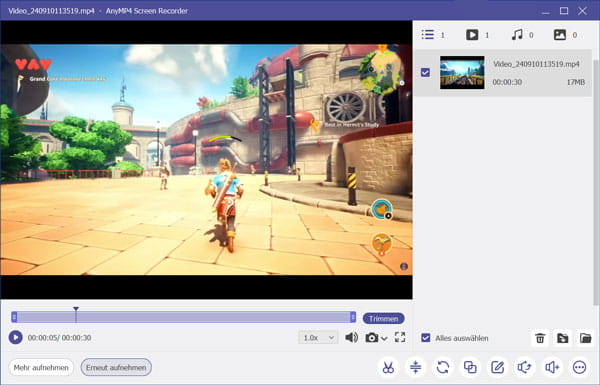Open the file converter tool

[443, 367]
